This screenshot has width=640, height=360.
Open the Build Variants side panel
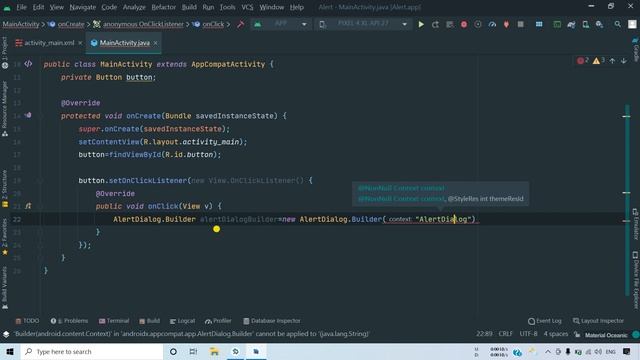5,288
